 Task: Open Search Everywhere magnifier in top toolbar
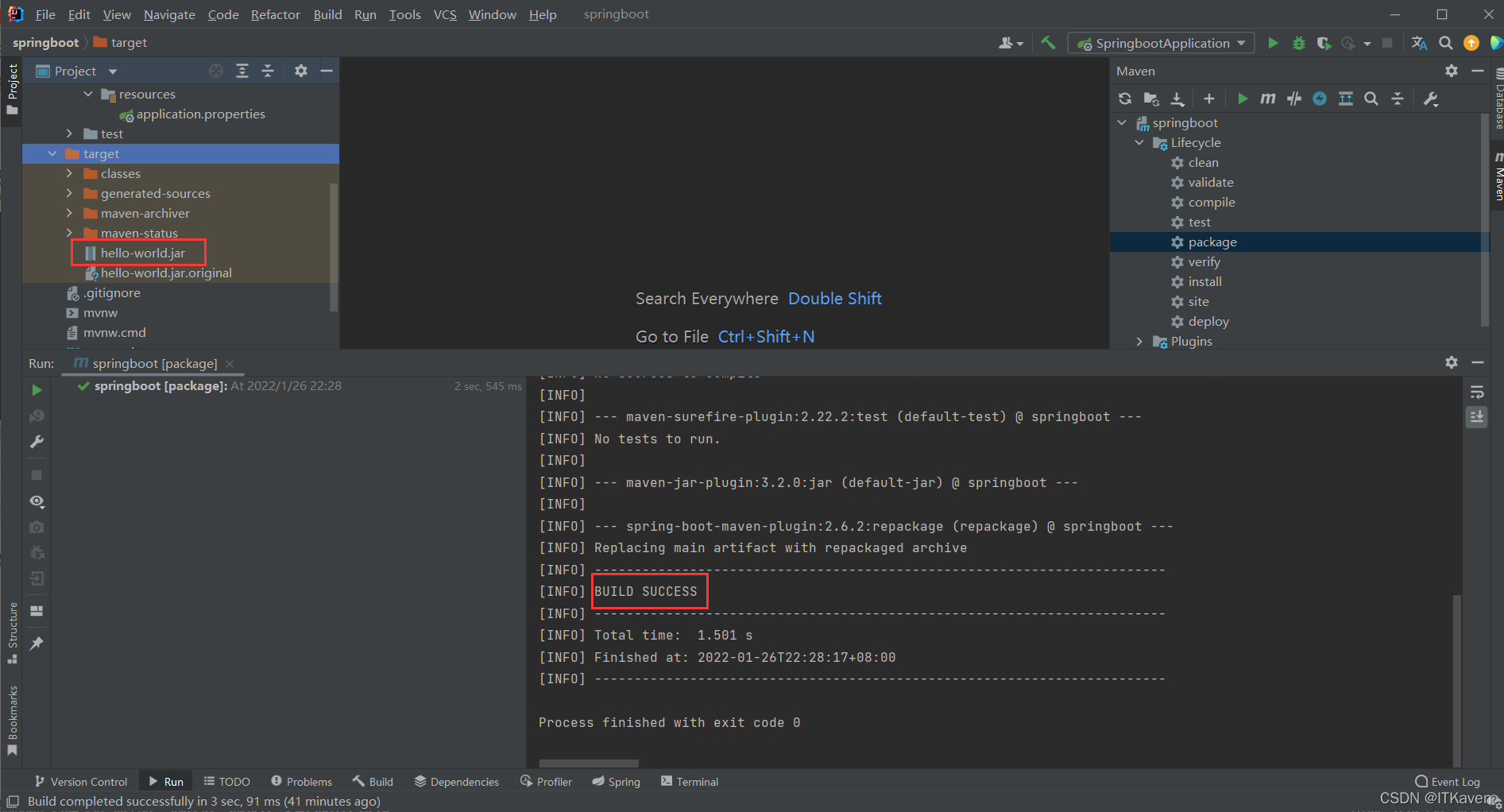click(1446, 43)
